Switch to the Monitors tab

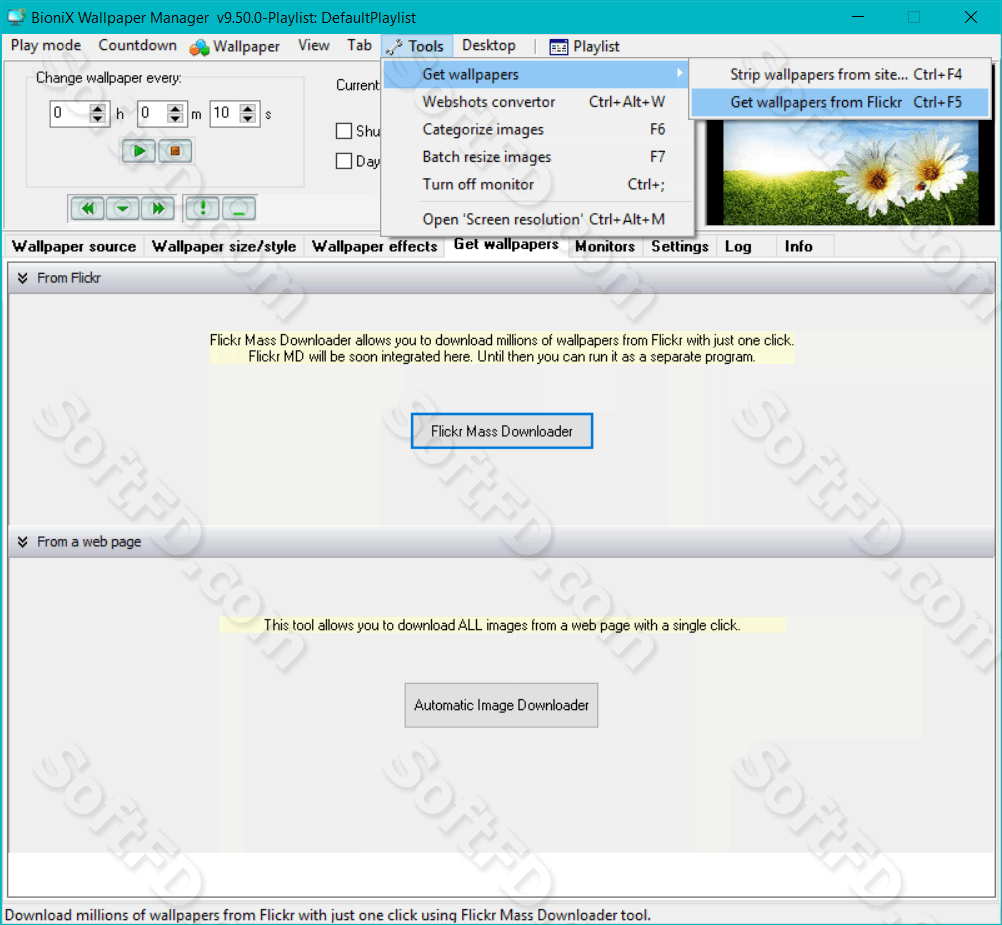[605, 247]
